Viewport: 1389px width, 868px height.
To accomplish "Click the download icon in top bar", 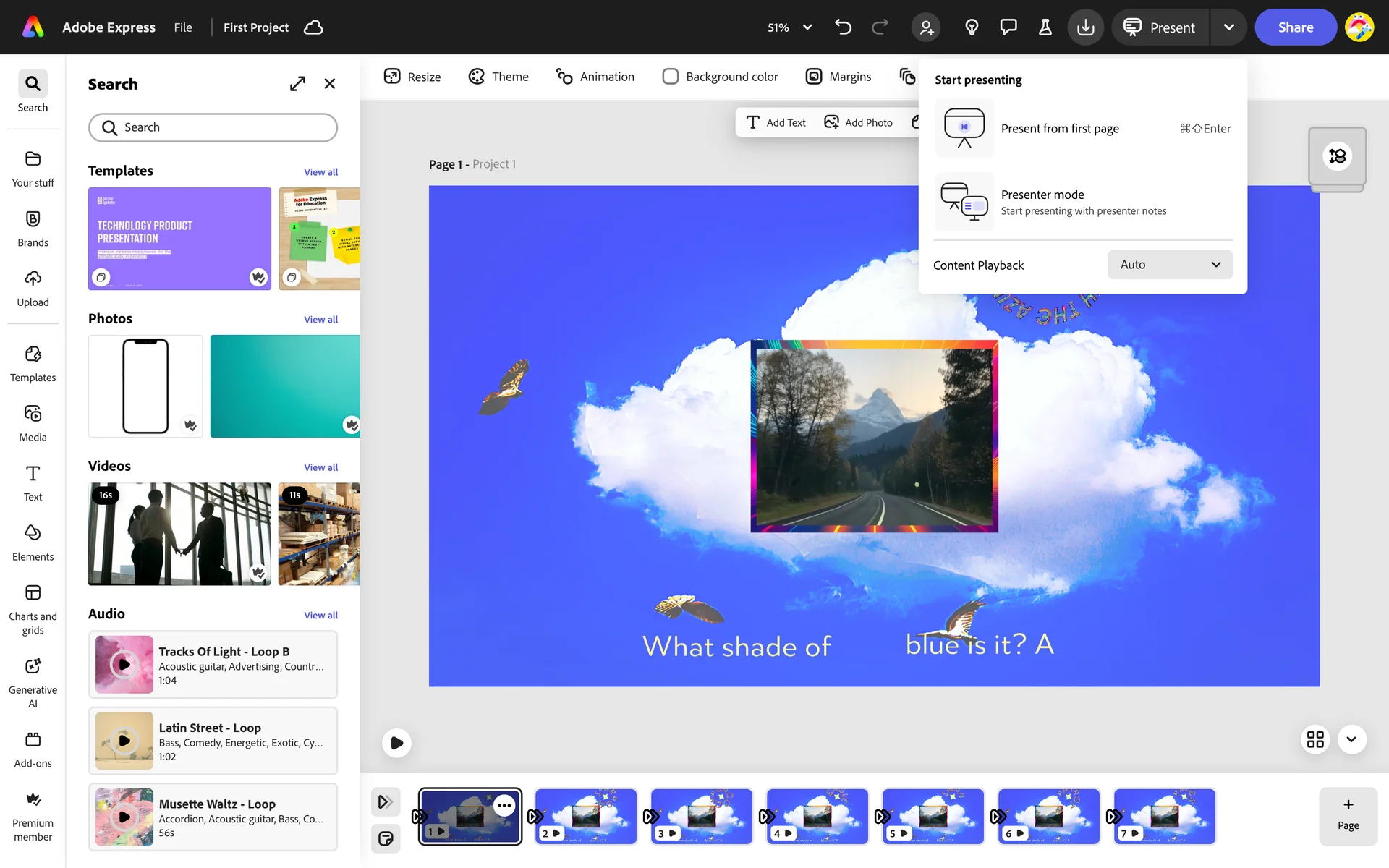I will pos(1085,27).
